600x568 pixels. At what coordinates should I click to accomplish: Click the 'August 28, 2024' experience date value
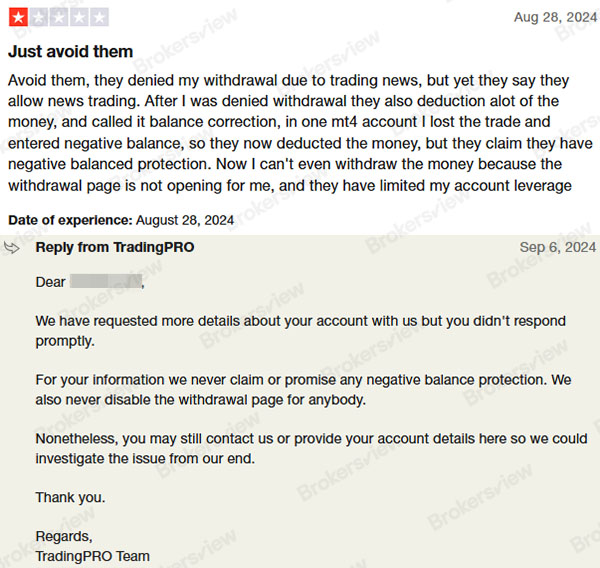[185, 220]
